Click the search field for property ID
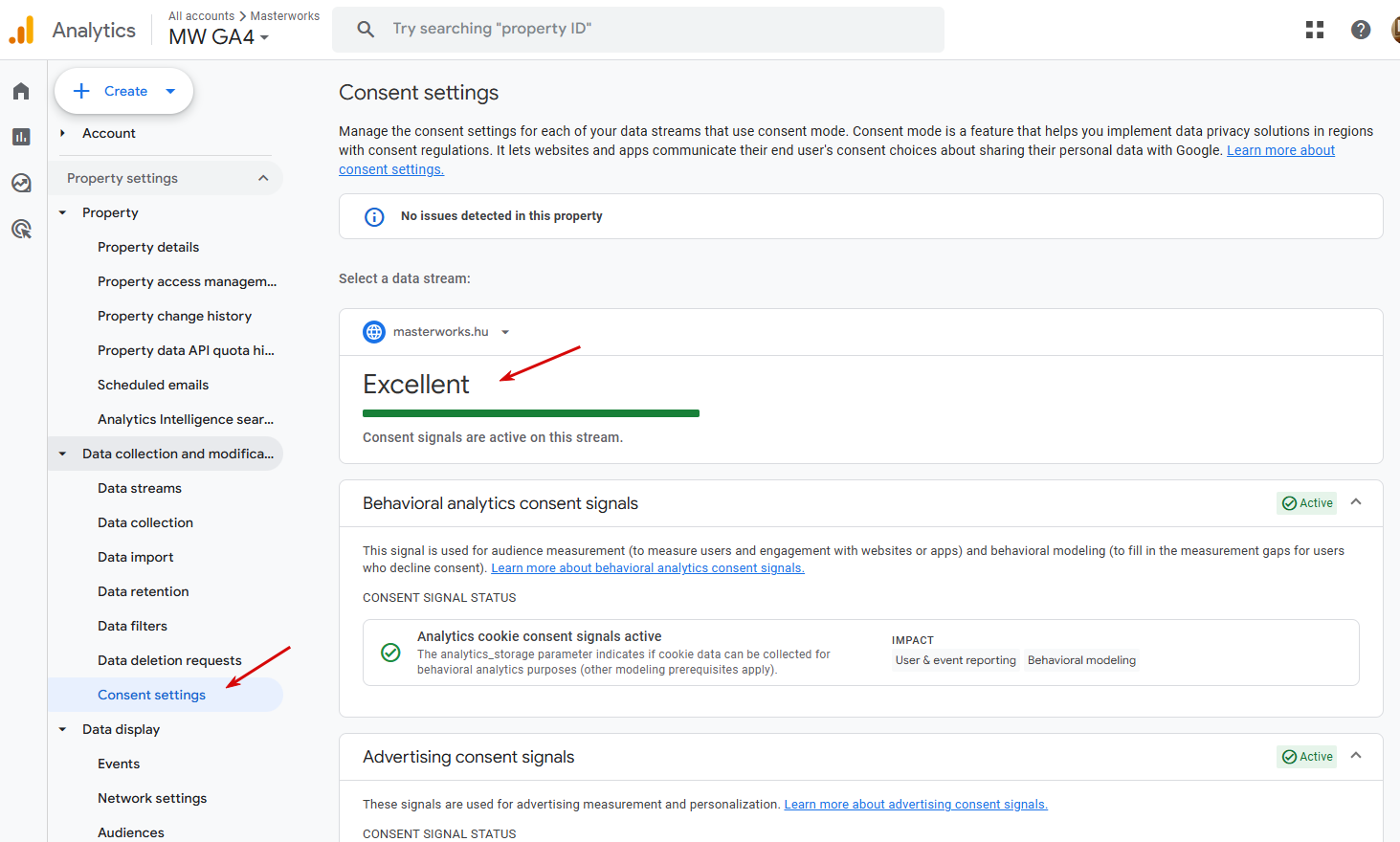Image resolution: width=1400 pixels, height=842 pixels. [638, 29]
